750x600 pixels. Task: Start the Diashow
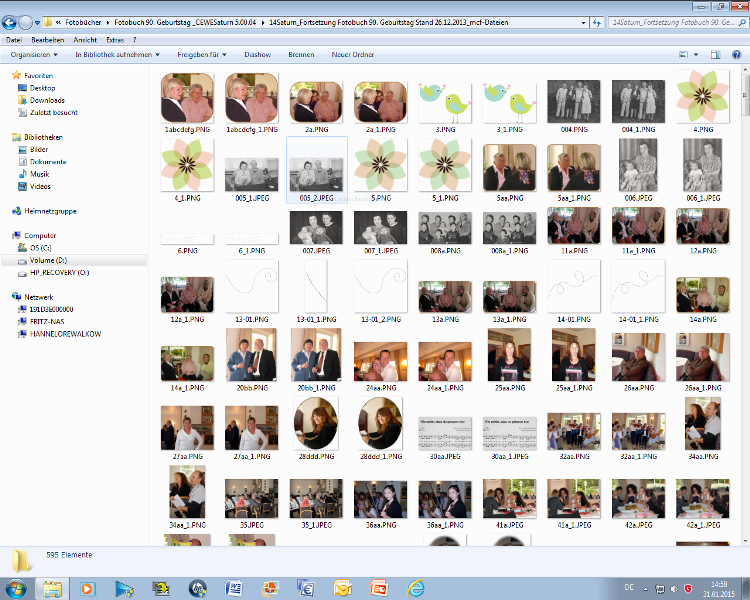pyautogui.click(x=257, y=55)
